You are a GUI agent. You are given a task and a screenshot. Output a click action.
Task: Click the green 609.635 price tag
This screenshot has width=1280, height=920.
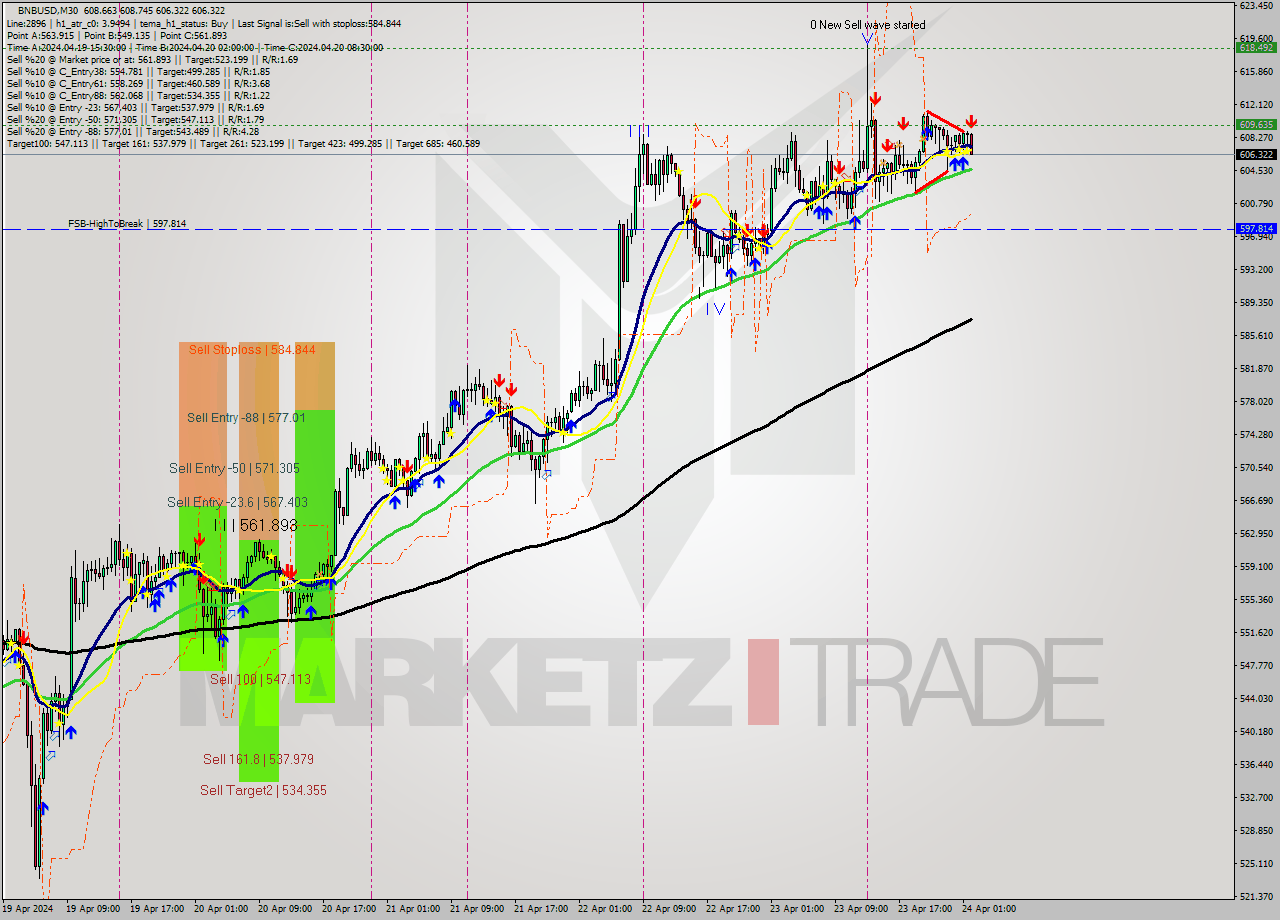click(1256, 125)
